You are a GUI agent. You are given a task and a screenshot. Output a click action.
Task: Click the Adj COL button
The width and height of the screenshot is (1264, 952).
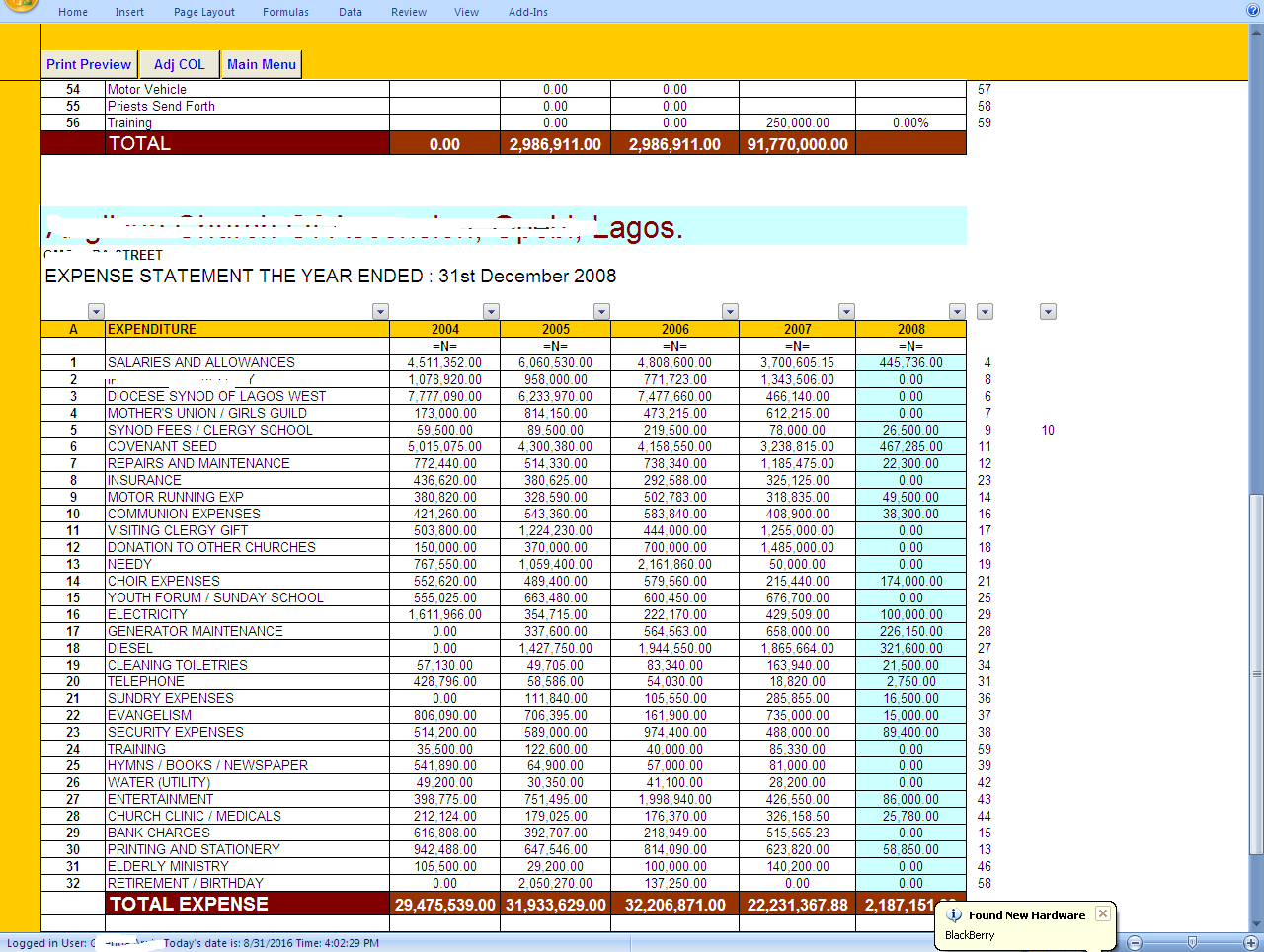tap(179, 64)
